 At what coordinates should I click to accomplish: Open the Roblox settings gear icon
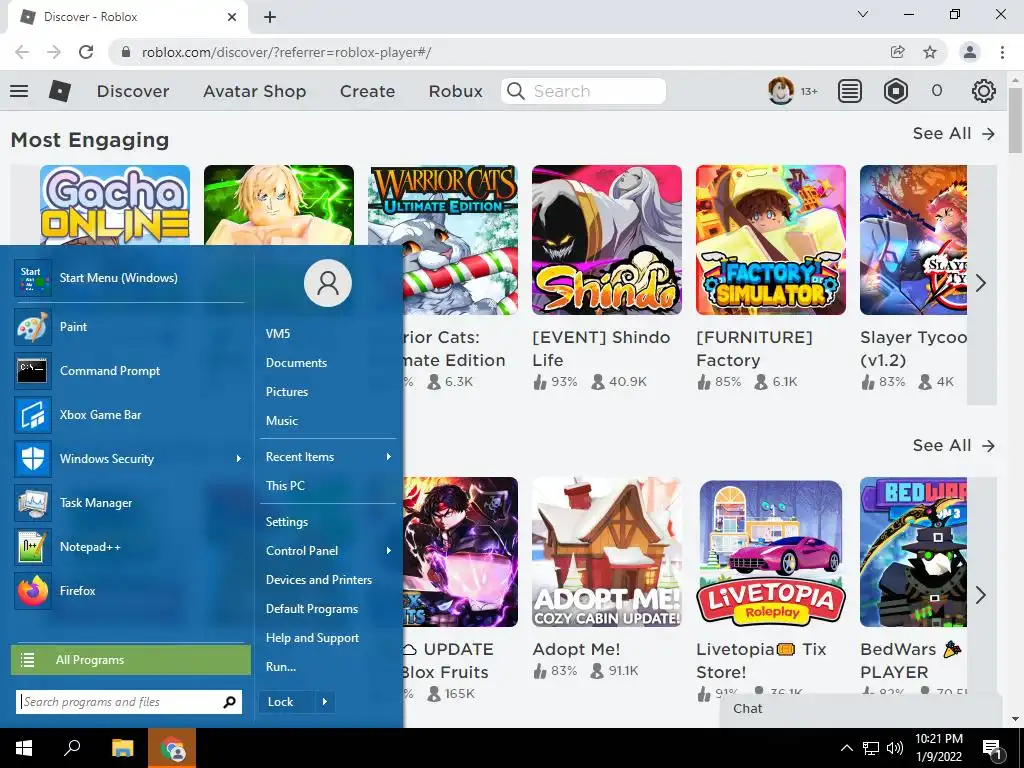[984, 91]
